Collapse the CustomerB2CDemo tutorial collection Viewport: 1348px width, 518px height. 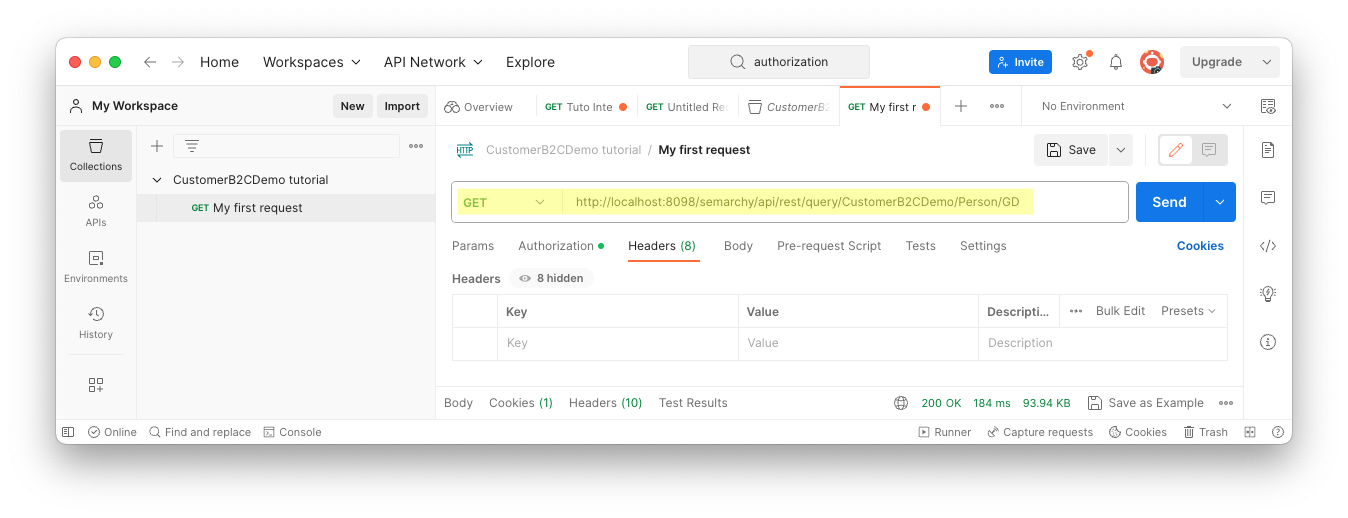[x=157, y=180]
